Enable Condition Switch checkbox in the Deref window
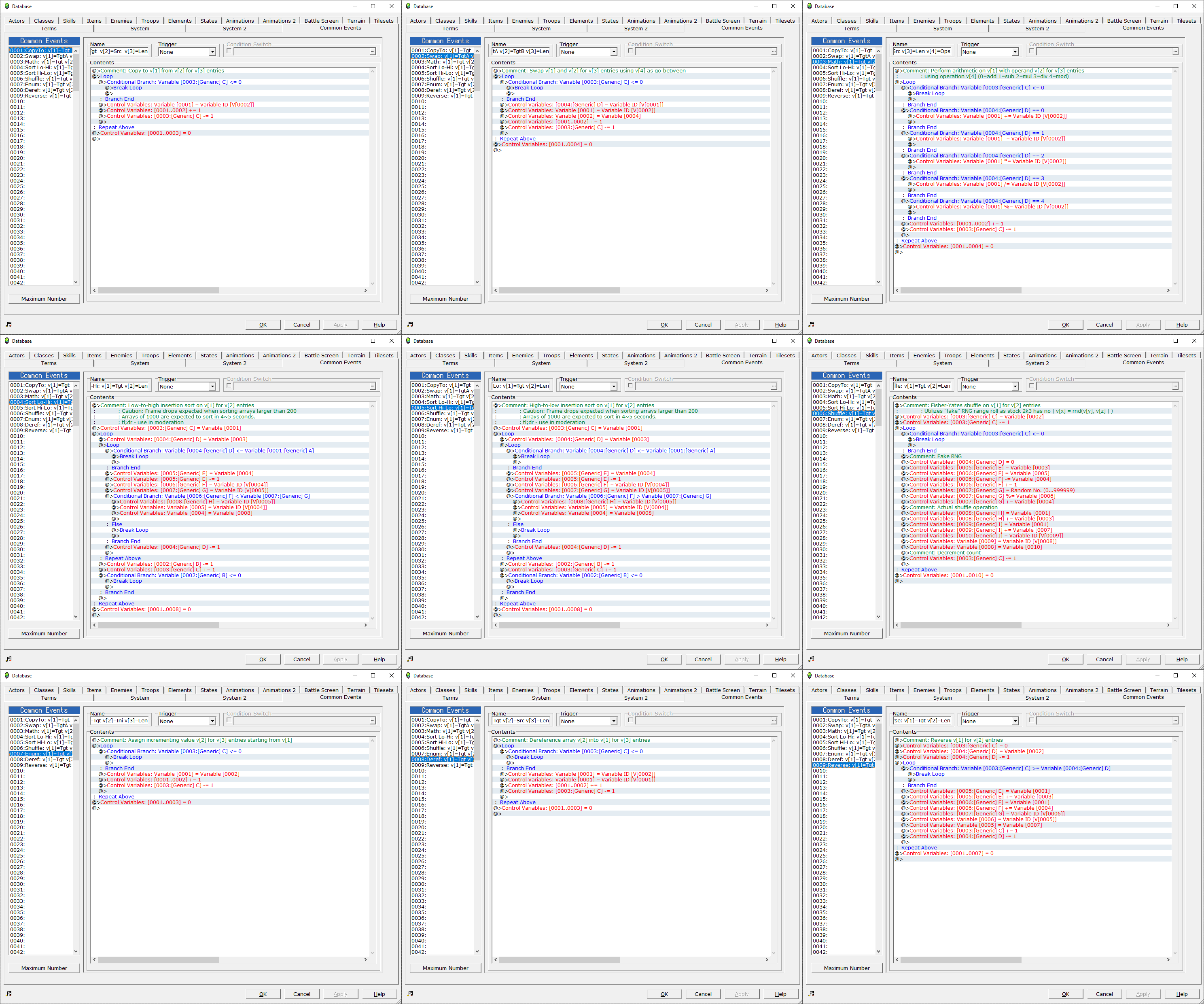This screenshot has width=1204, height=1004. [630, 720]
